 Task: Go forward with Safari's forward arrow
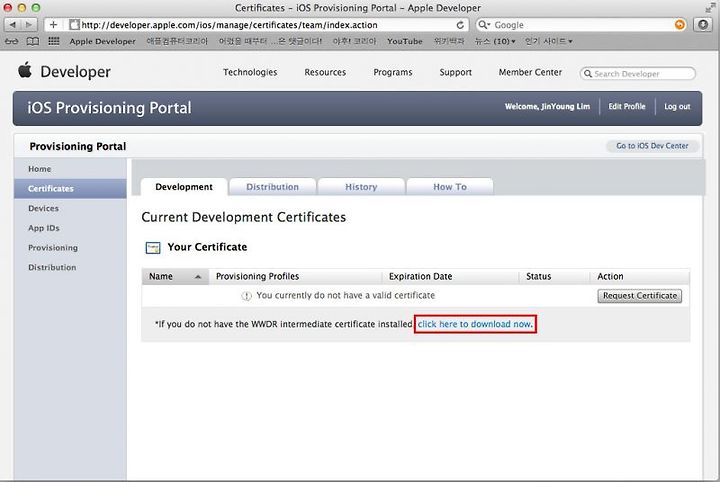28,25
